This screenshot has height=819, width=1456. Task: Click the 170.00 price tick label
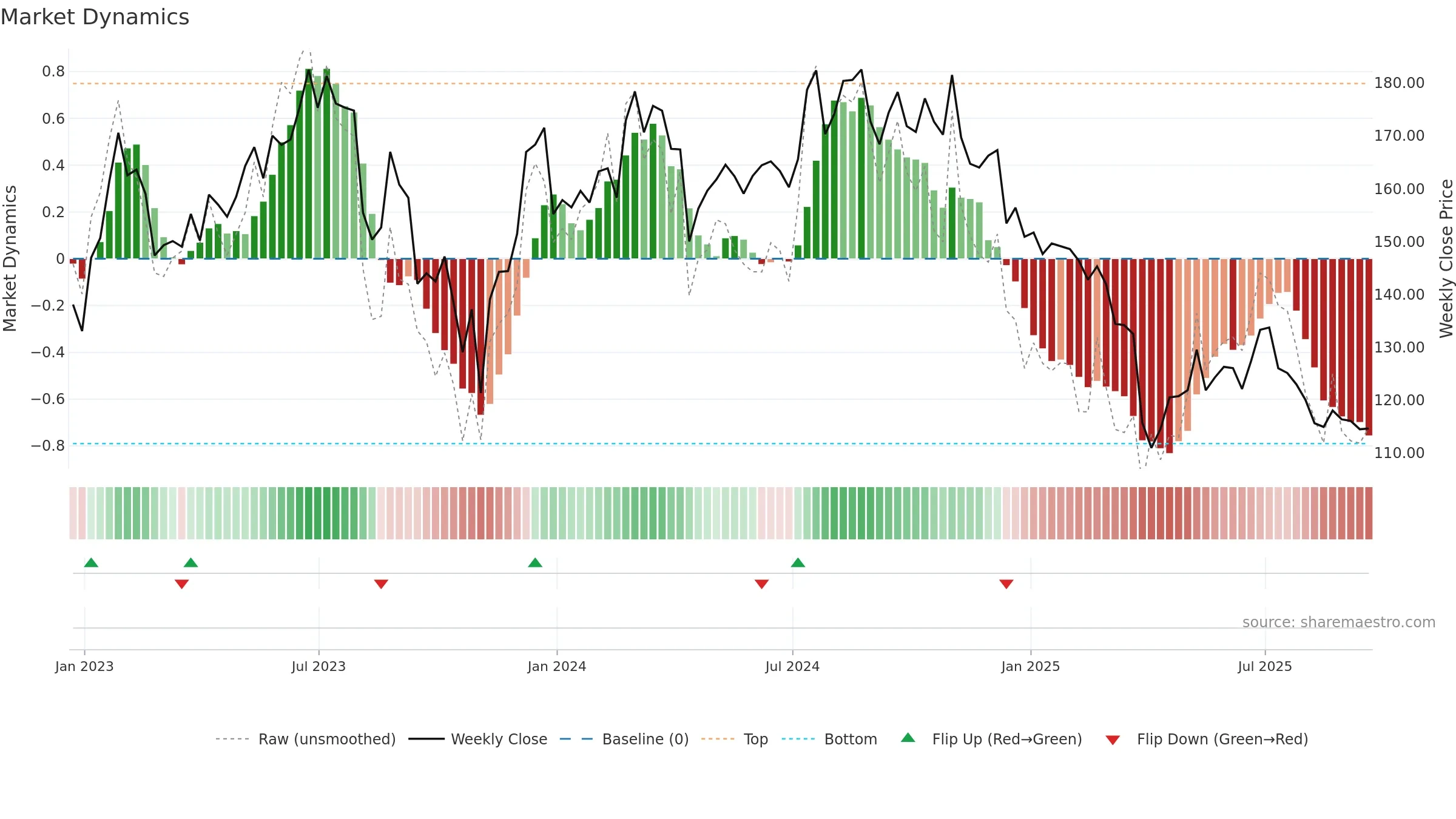pos(1399,135)
